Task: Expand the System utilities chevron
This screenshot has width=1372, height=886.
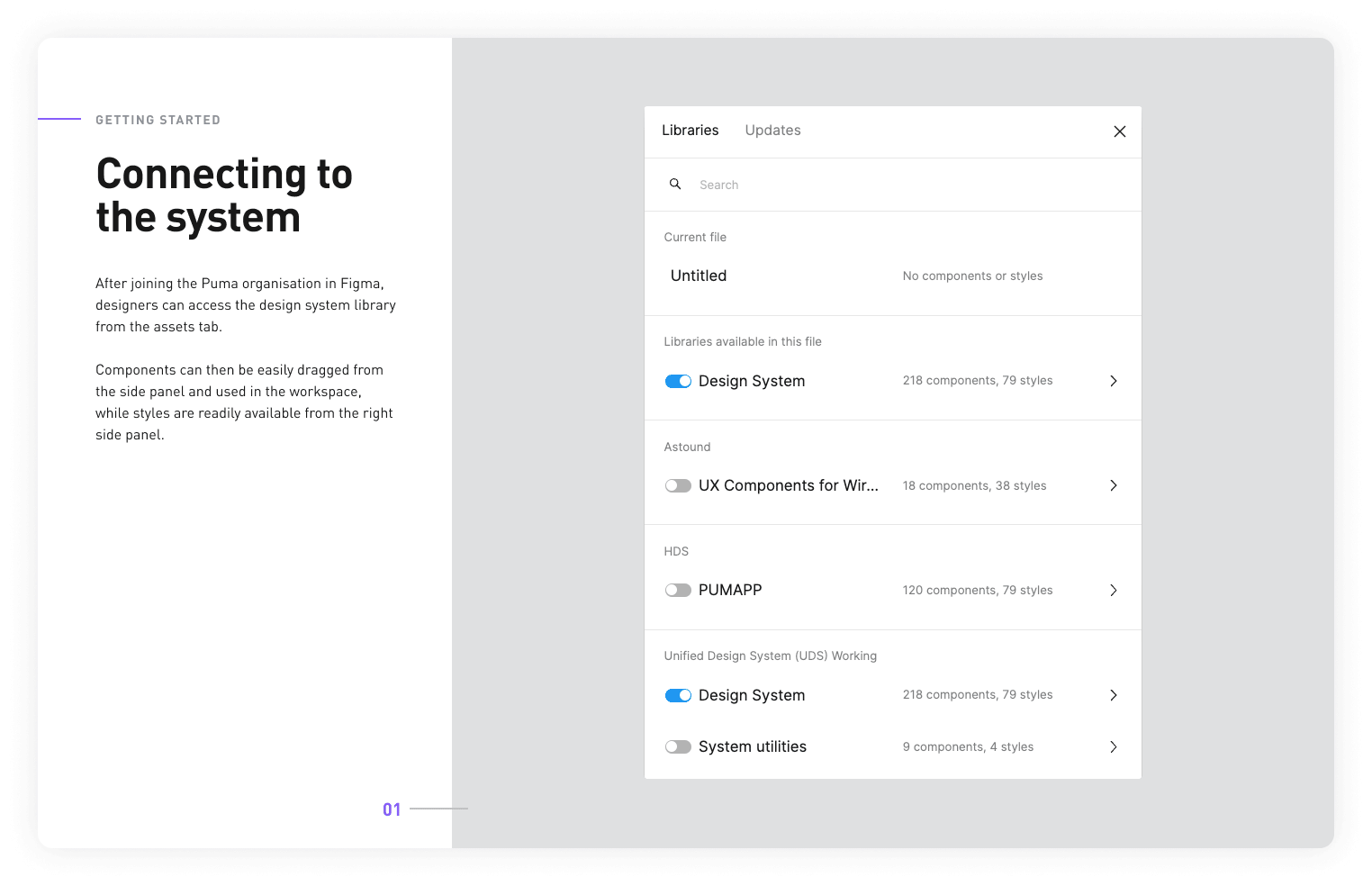Action: tap(1114, 746)
